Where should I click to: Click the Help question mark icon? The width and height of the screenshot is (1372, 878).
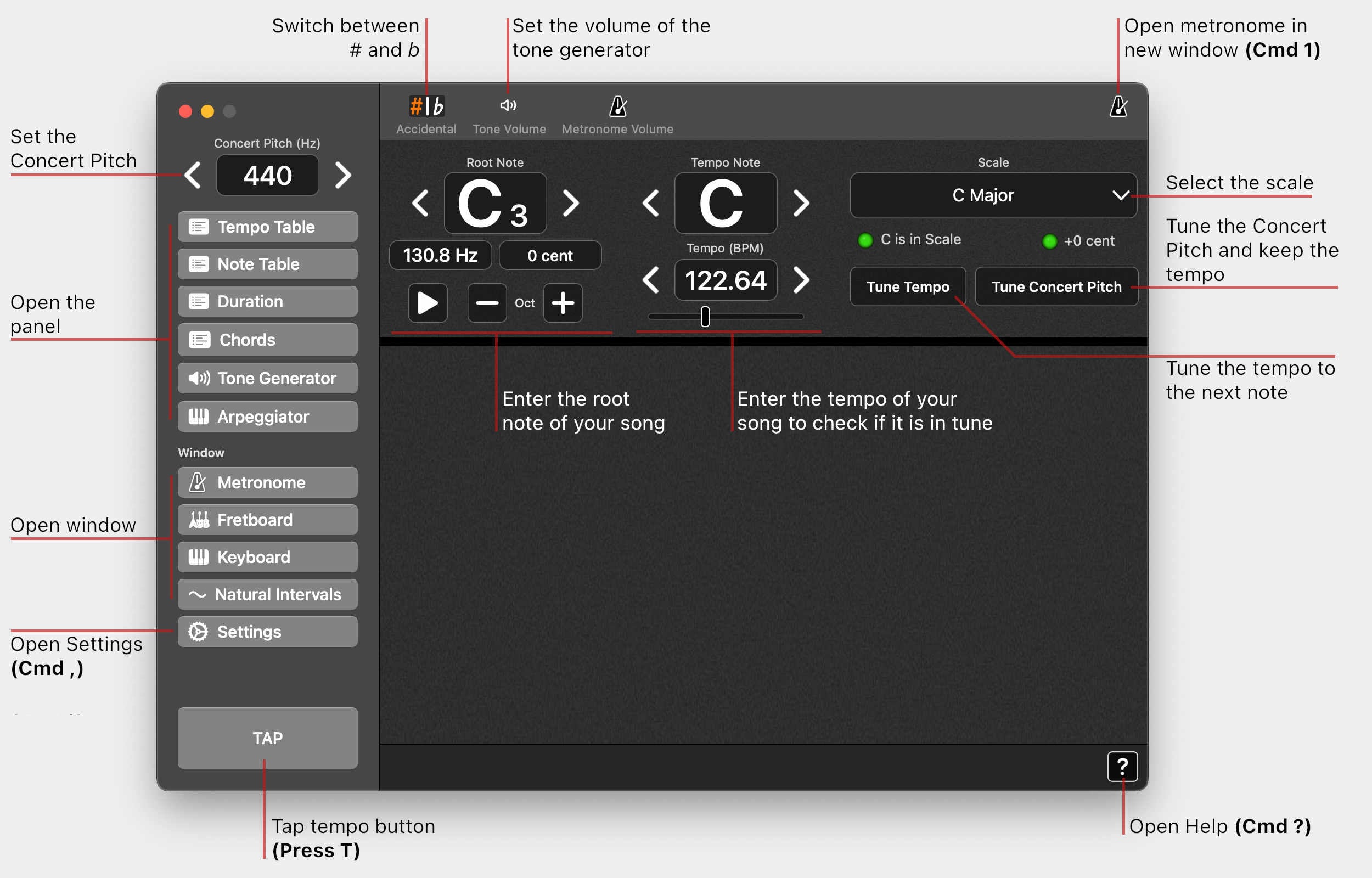[x=1122, y=766]
